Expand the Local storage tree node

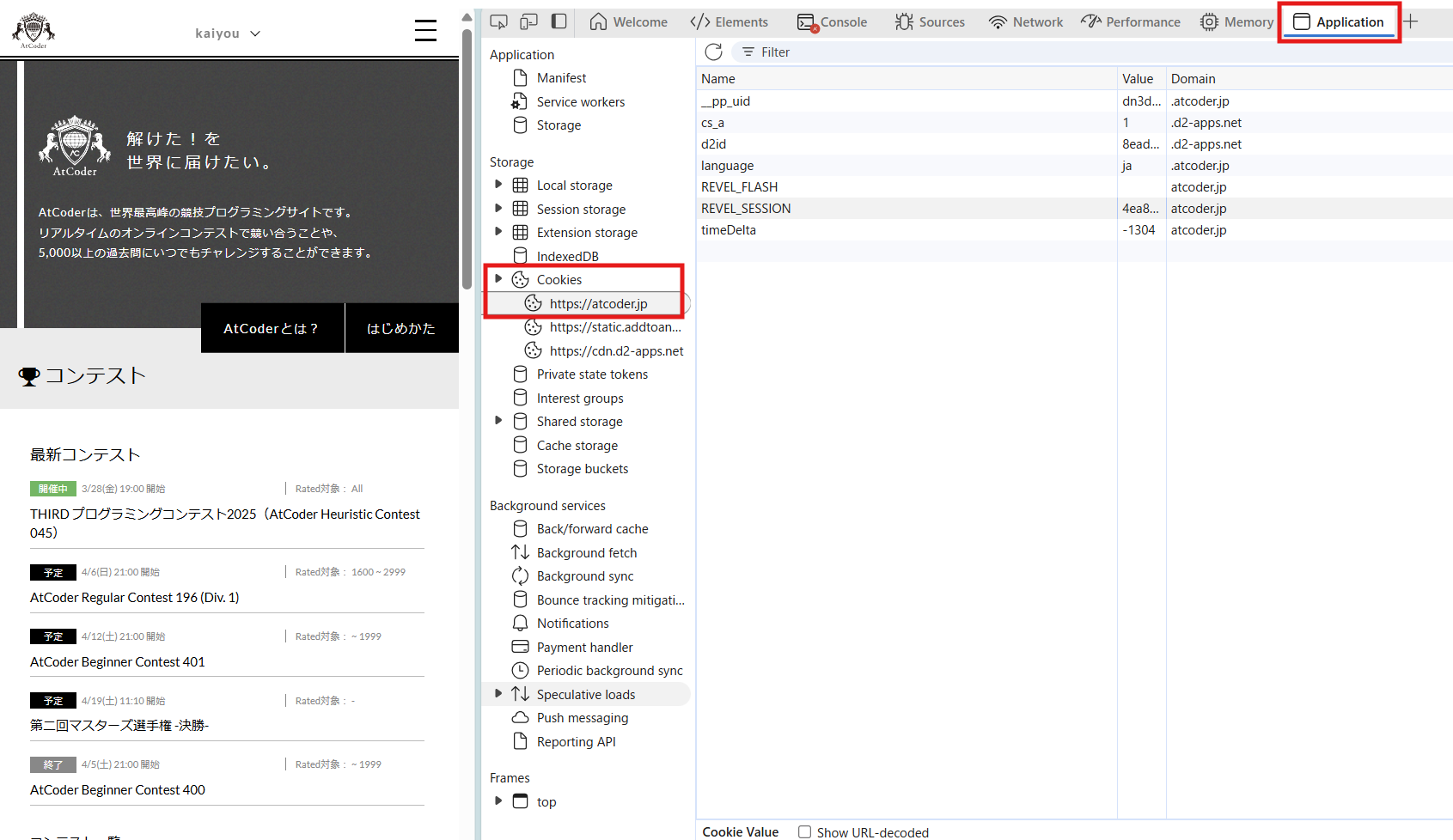point(498,185)
